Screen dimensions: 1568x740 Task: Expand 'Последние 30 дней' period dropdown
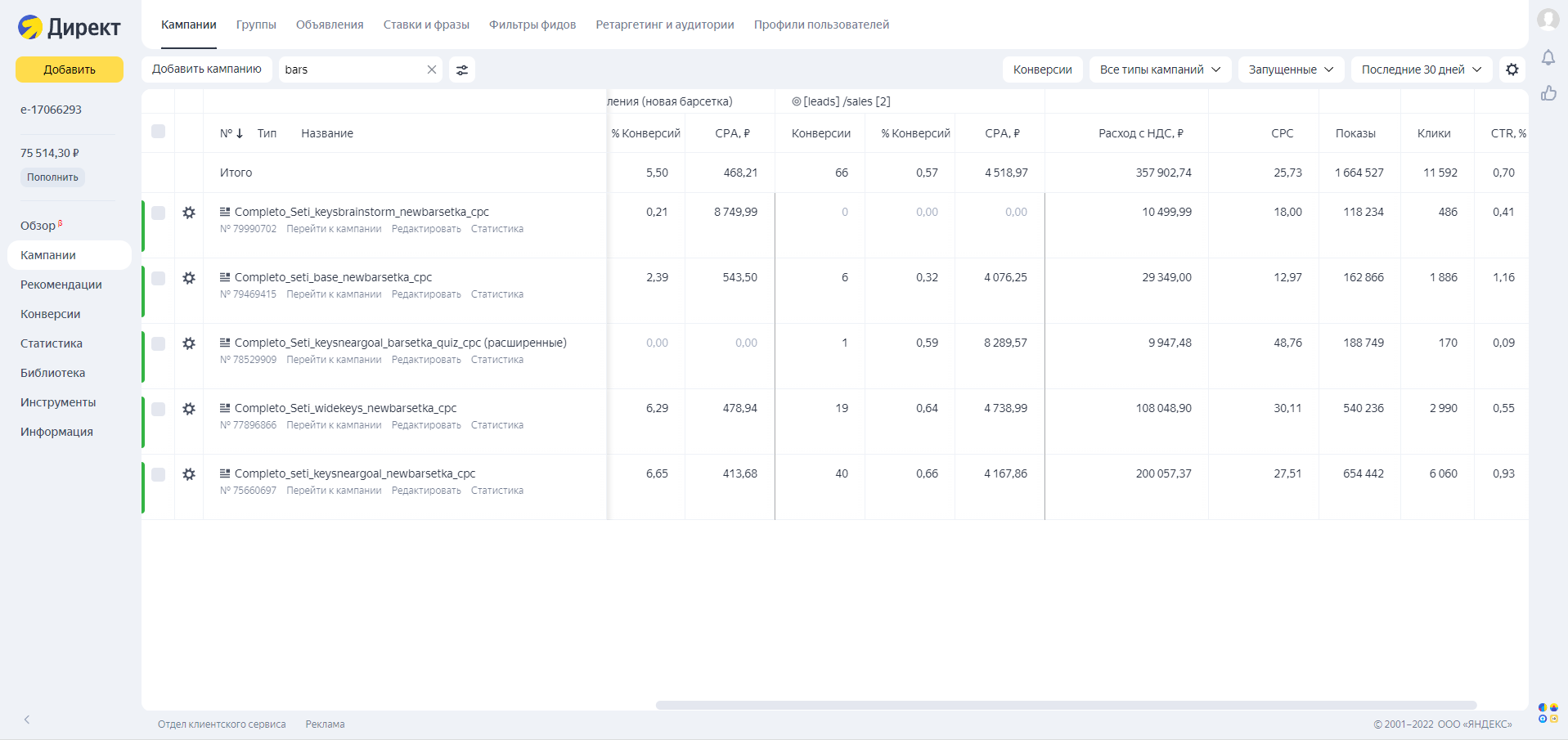pyautogui.click(x=1422, y=70)
